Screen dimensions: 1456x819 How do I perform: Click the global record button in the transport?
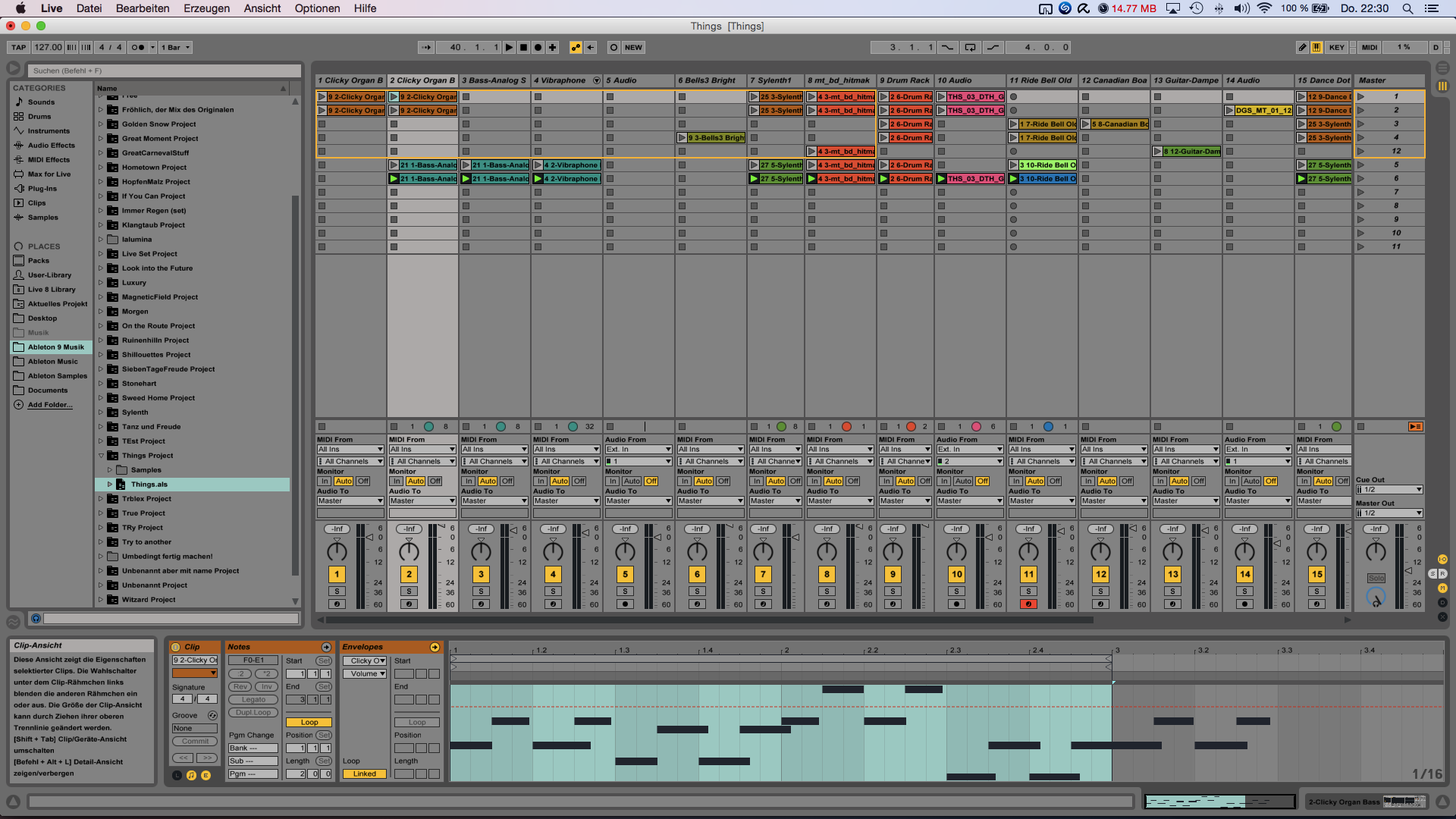(537, 47)
